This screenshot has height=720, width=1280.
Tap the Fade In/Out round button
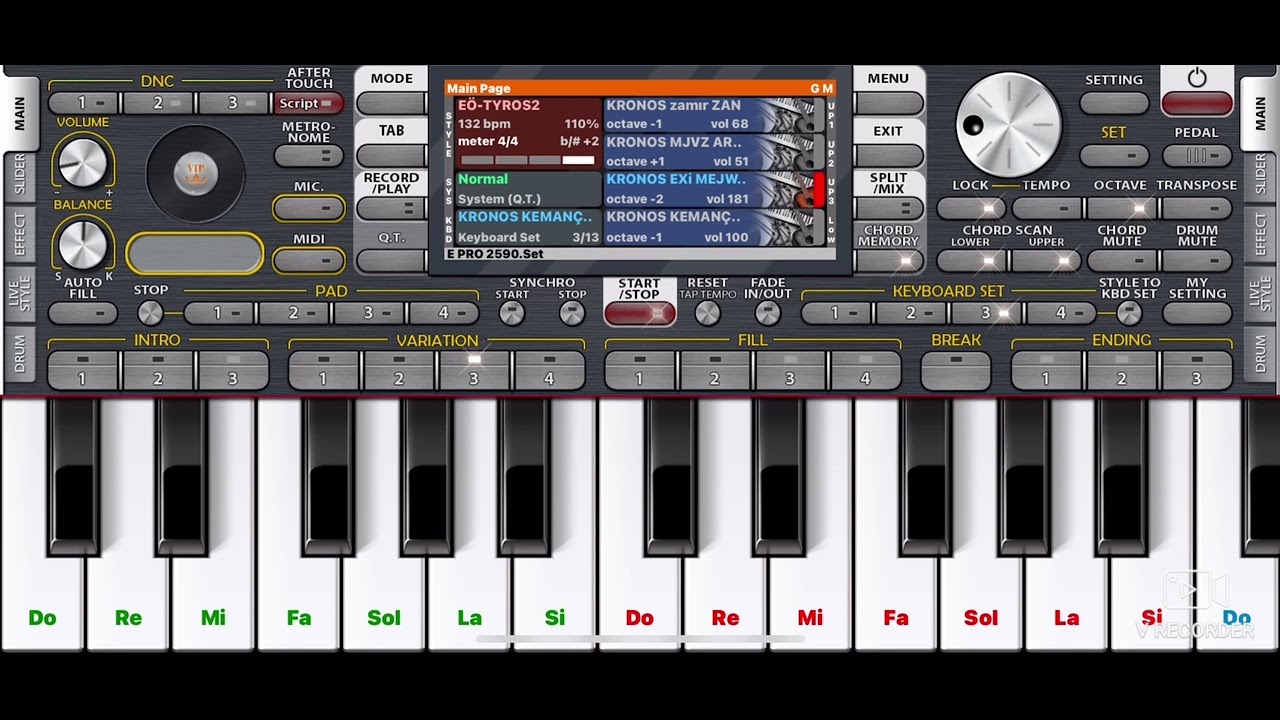pos(767,313)
